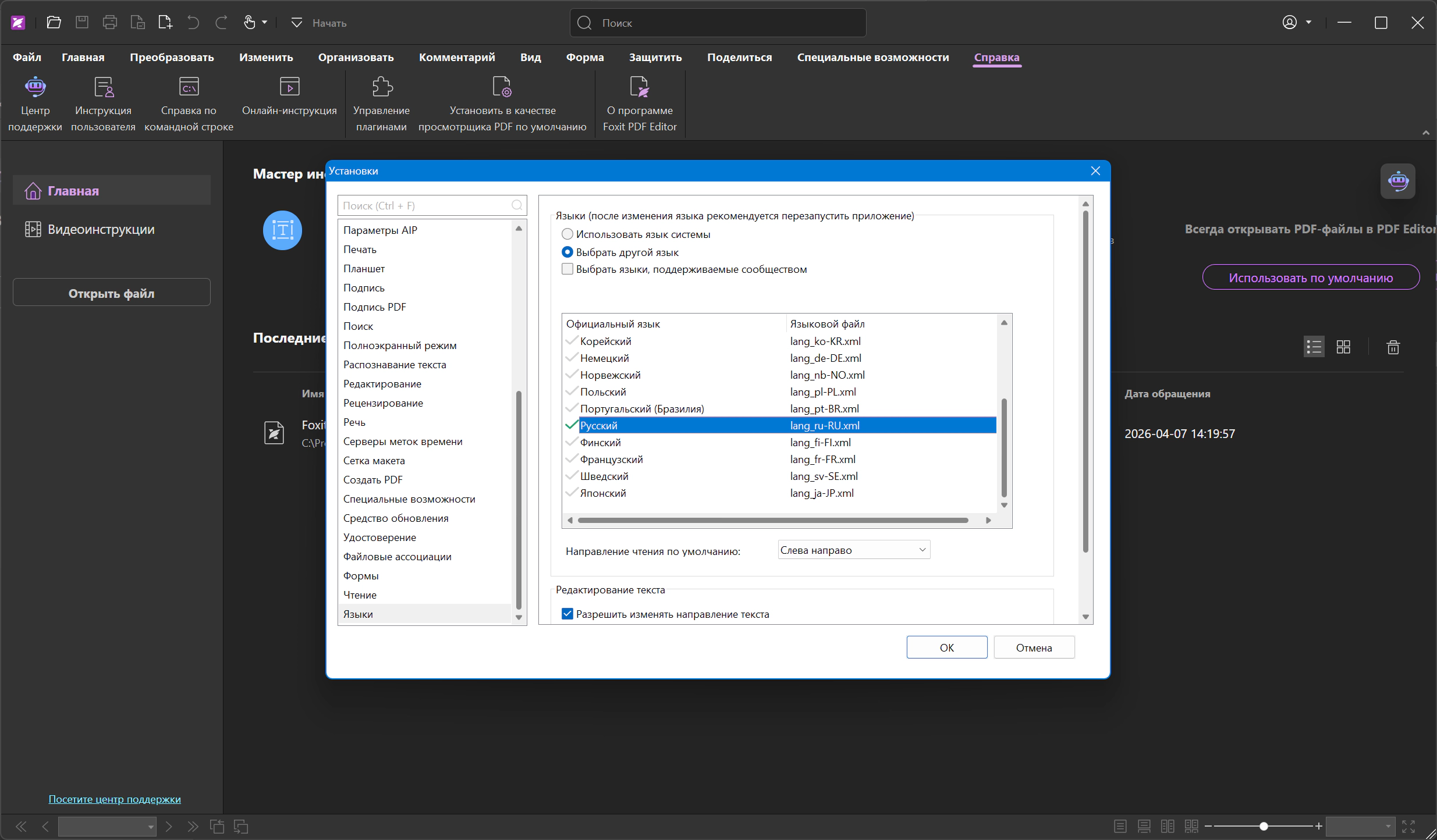The height and width of the screenshot is (840, 1437).
Task: Select 'Использовать язык системы' radio button
Action: 567,234
